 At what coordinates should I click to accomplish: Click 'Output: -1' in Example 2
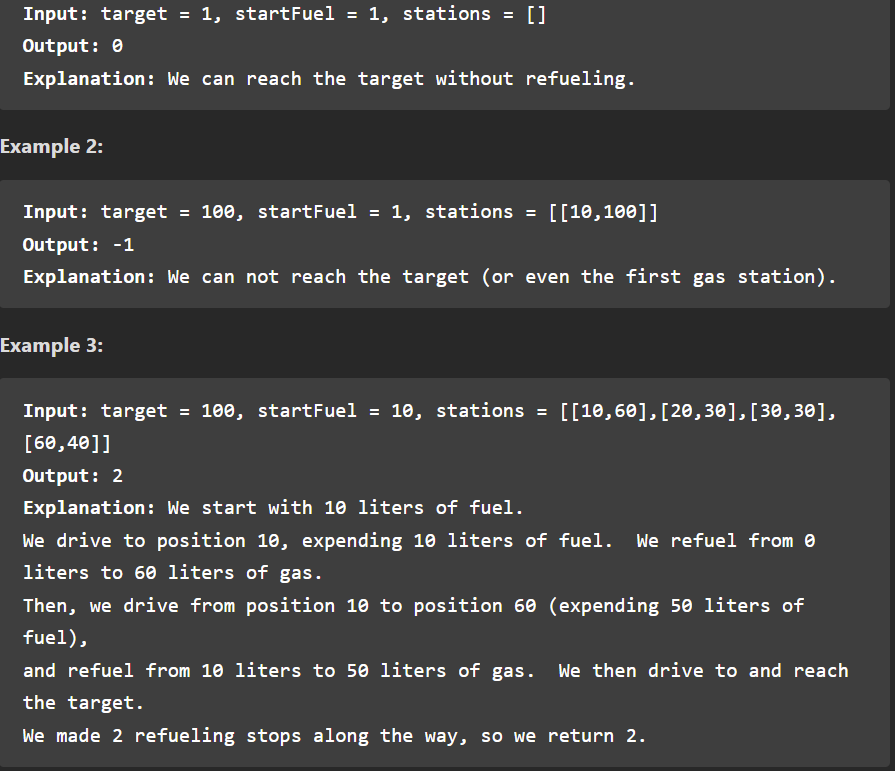(79, 245)
